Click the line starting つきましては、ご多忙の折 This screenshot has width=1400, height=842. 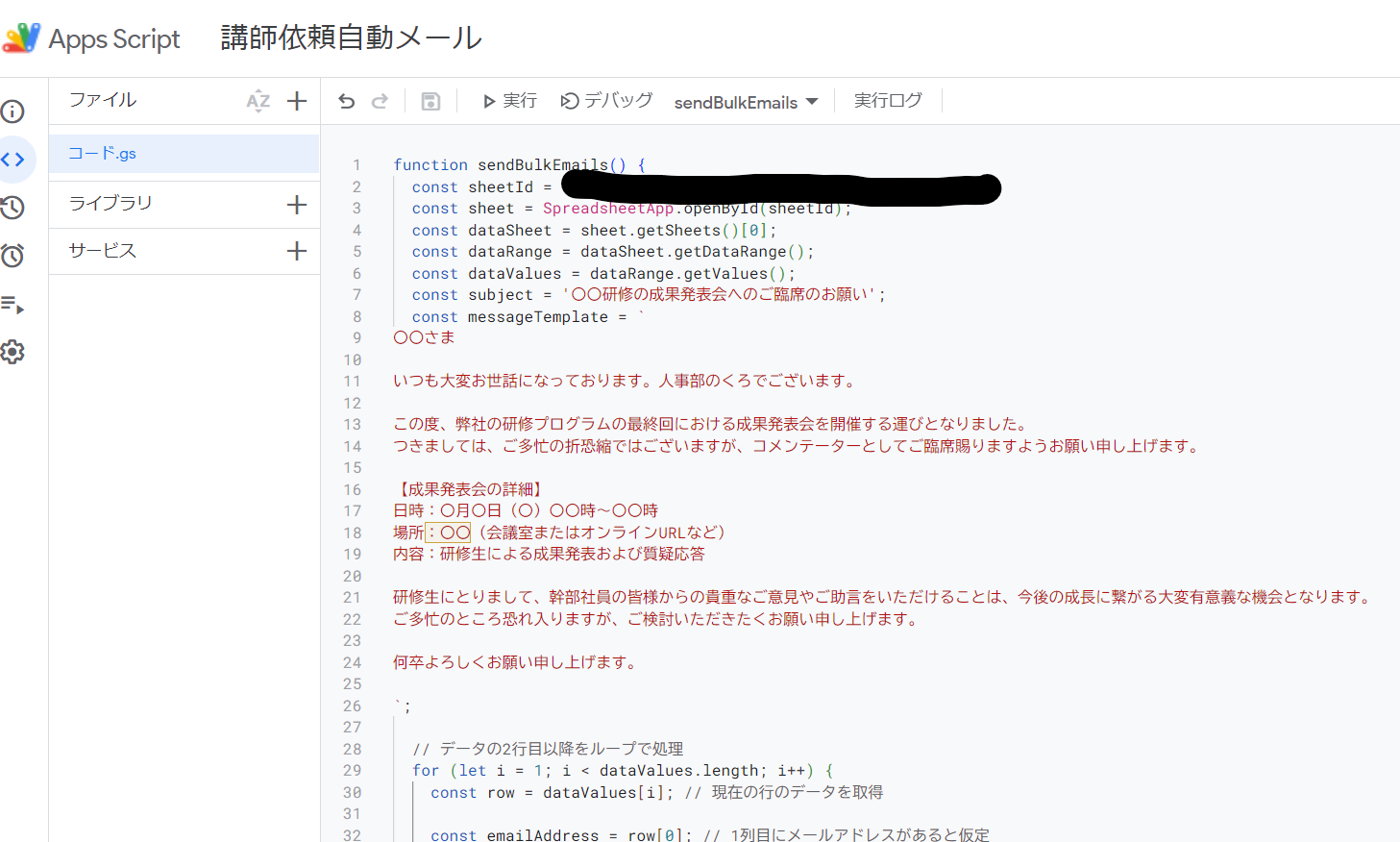click(x=798, y=446)
